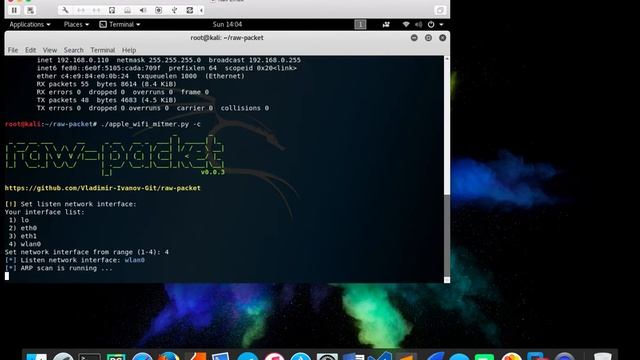Open the Places menu

pyautogui.click(x=76, y=24)
